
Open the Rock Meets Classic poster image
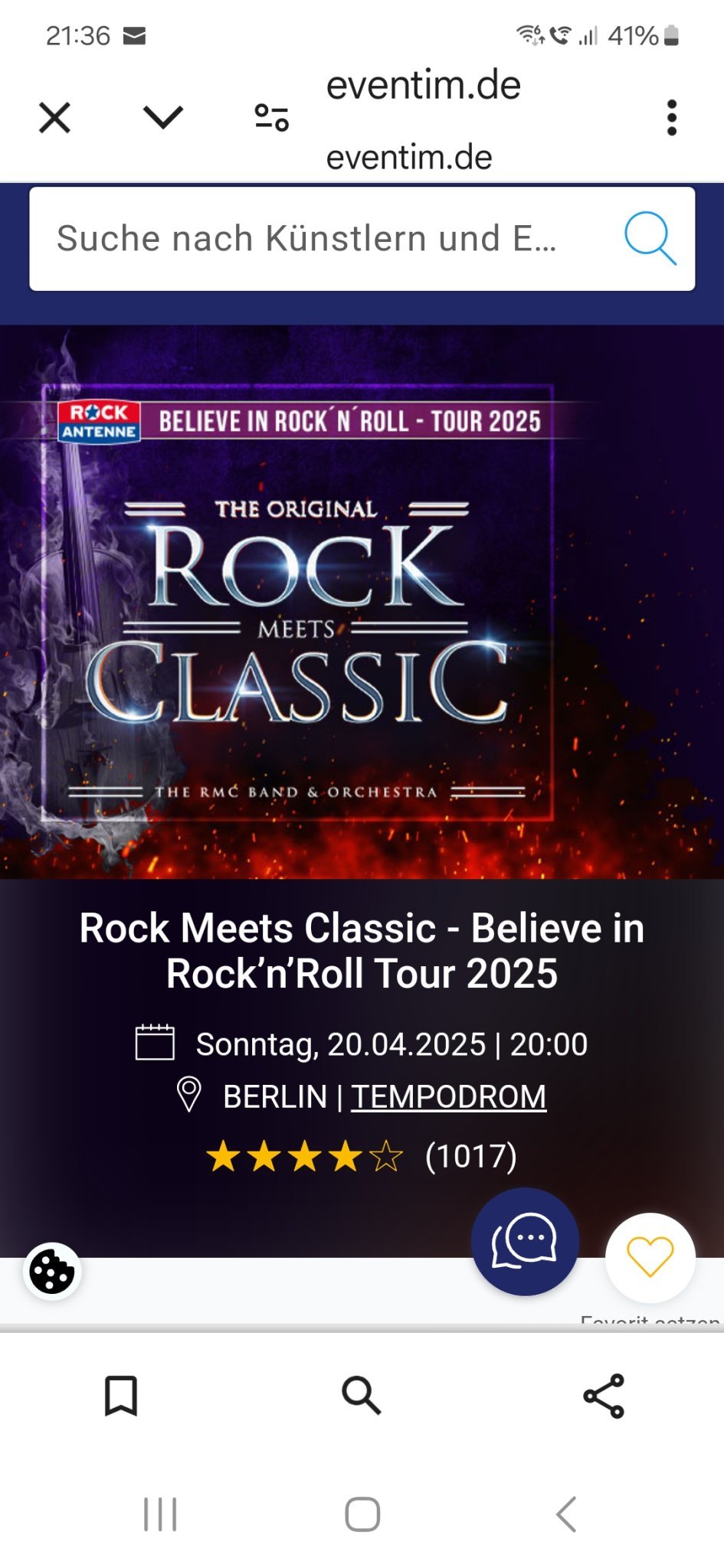(x=362, y=602)
